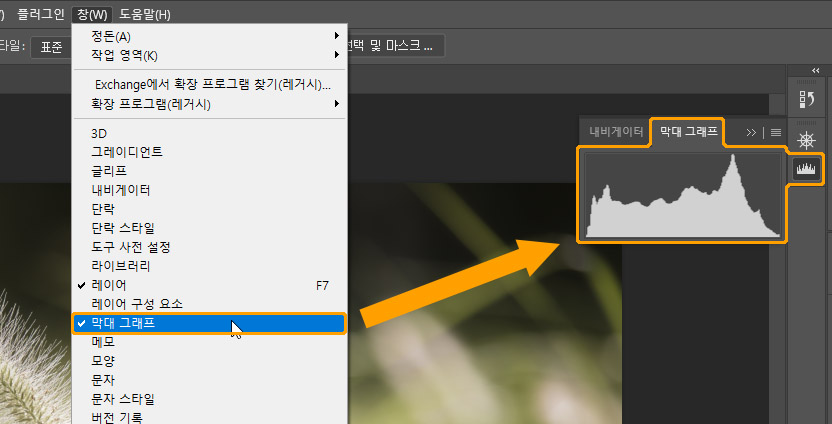Expand the 작업 영역(K) submenu

pos(209,56)
